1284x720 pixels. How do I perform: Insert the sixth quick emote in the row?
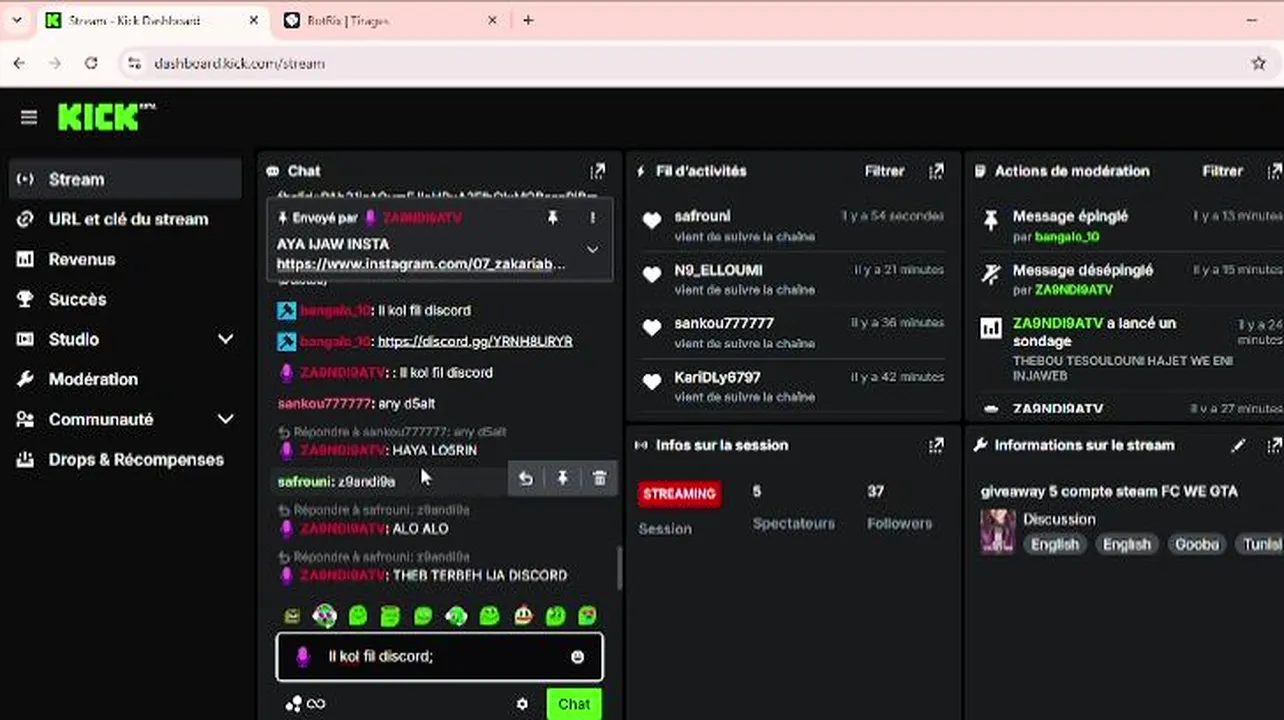point(456,616)
